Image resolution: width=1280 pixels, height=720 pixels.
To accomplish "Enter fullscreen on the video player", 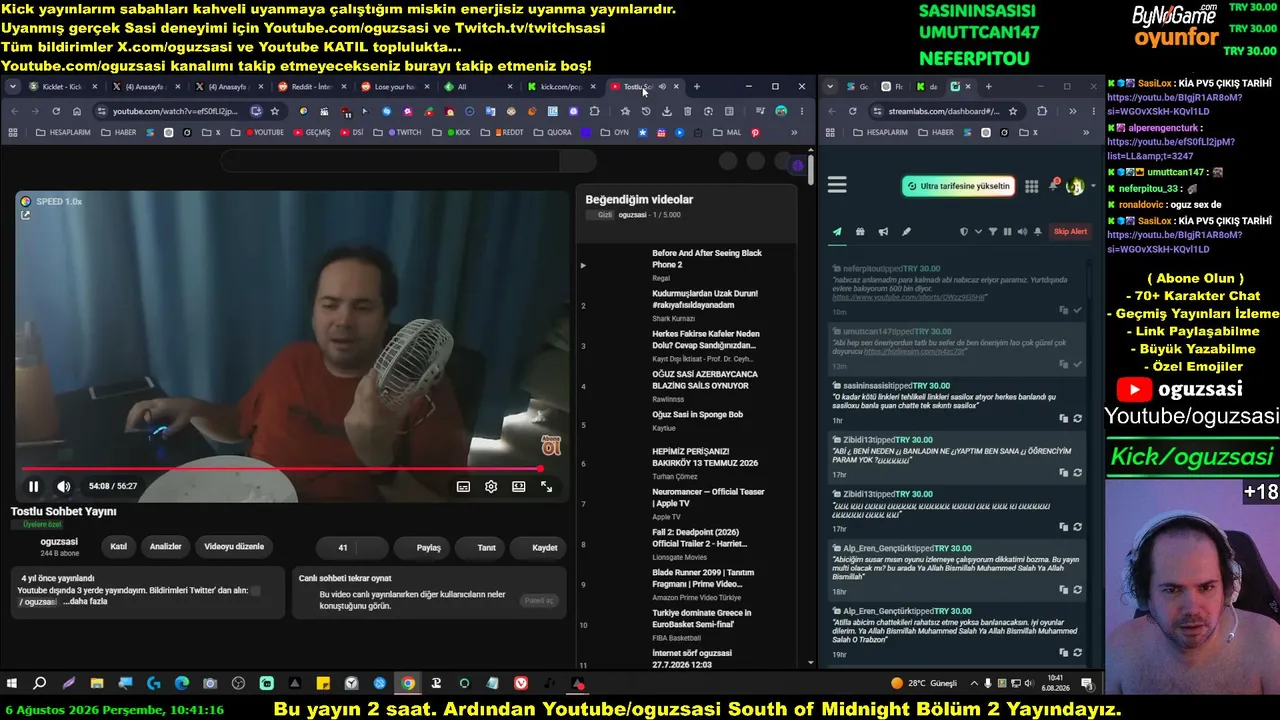I will [547, 486].
